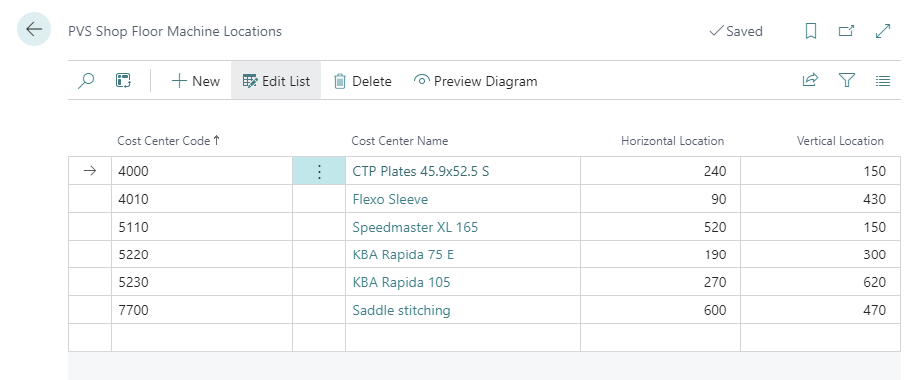Image resolution: width=906 pixels, height=380 pixels.
Task: Select cost center code 5220 cell
Action: [x=202, y=255]
